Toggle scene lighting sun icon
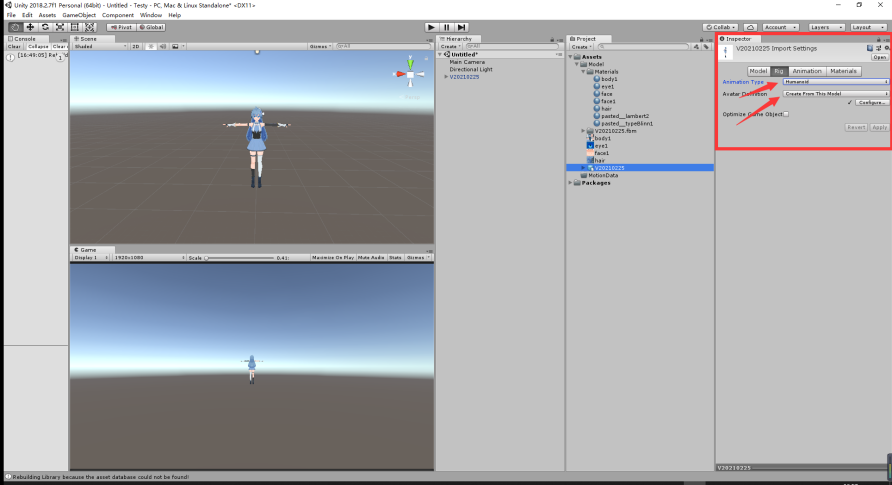892x485 pixels. point(151,47)
